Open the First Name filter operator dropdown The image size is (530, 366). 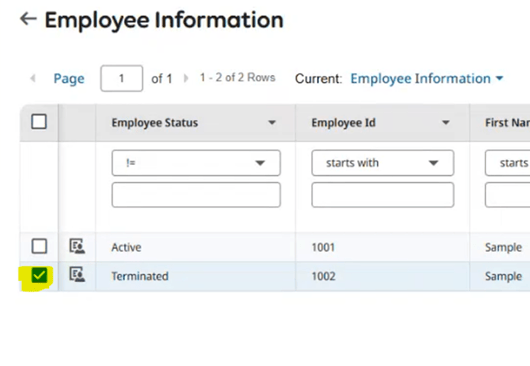coord(508,163)
